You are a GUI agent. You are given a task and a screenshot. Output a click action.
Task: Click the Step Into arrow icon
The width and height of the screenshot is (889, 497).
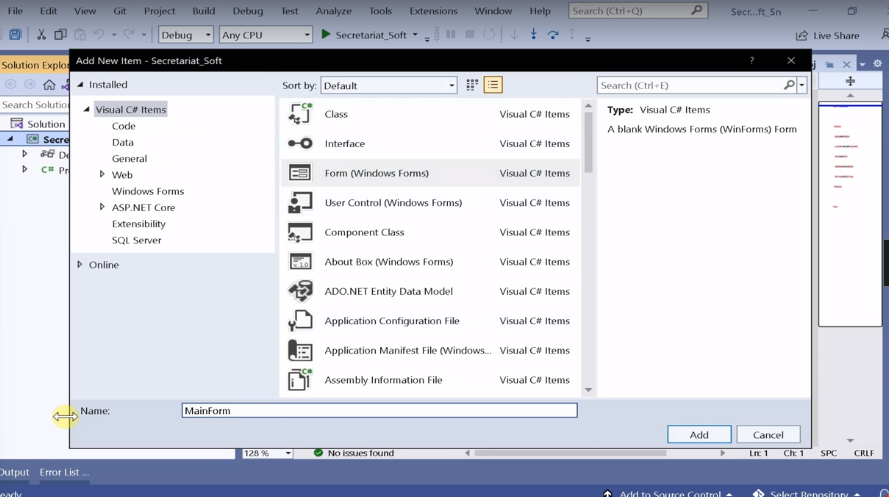pyautogui.click(x=534, y=35)
